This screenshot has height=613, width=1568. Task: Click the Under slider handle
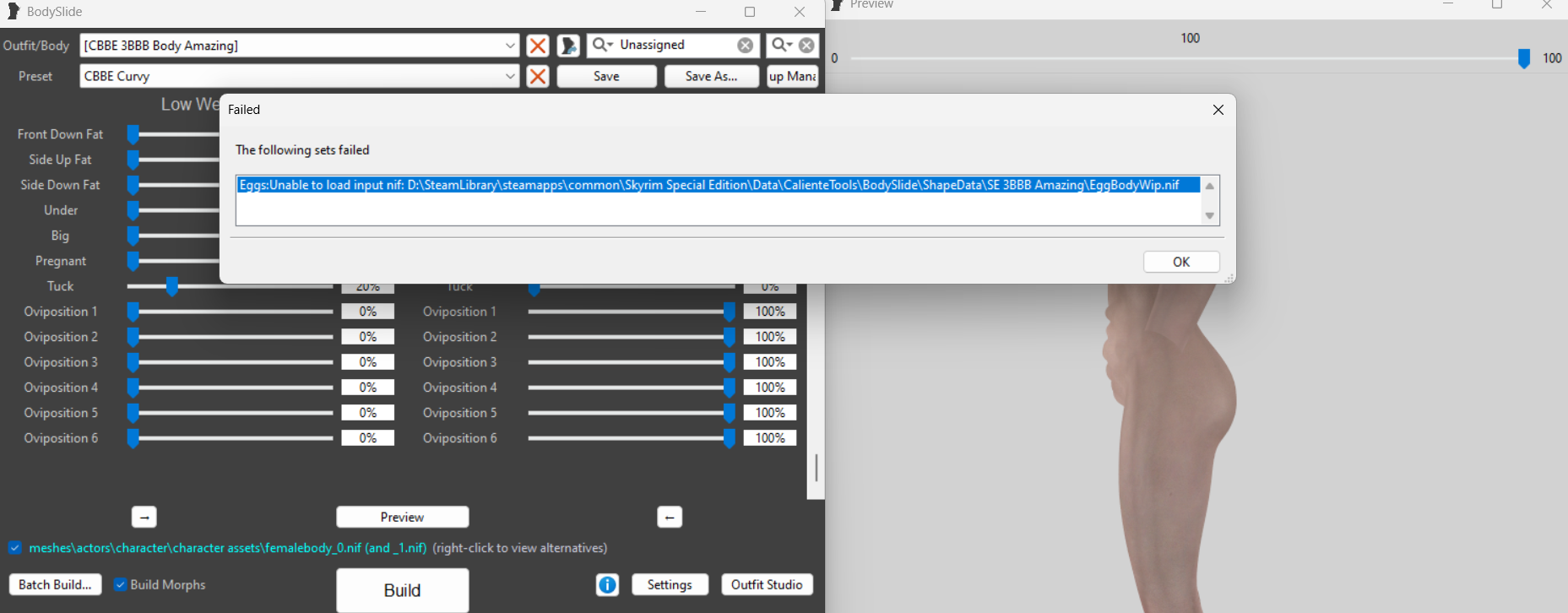coord(133,210)
